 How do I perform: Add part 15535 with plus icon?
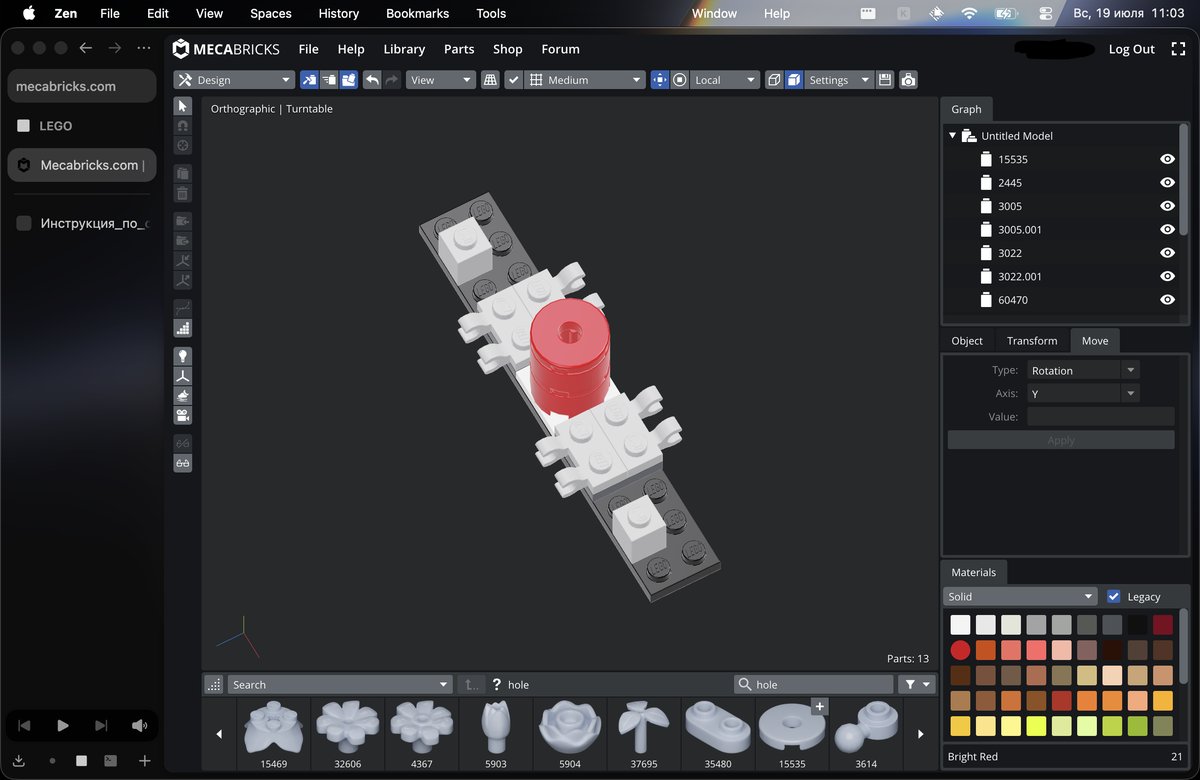point(820,707)
